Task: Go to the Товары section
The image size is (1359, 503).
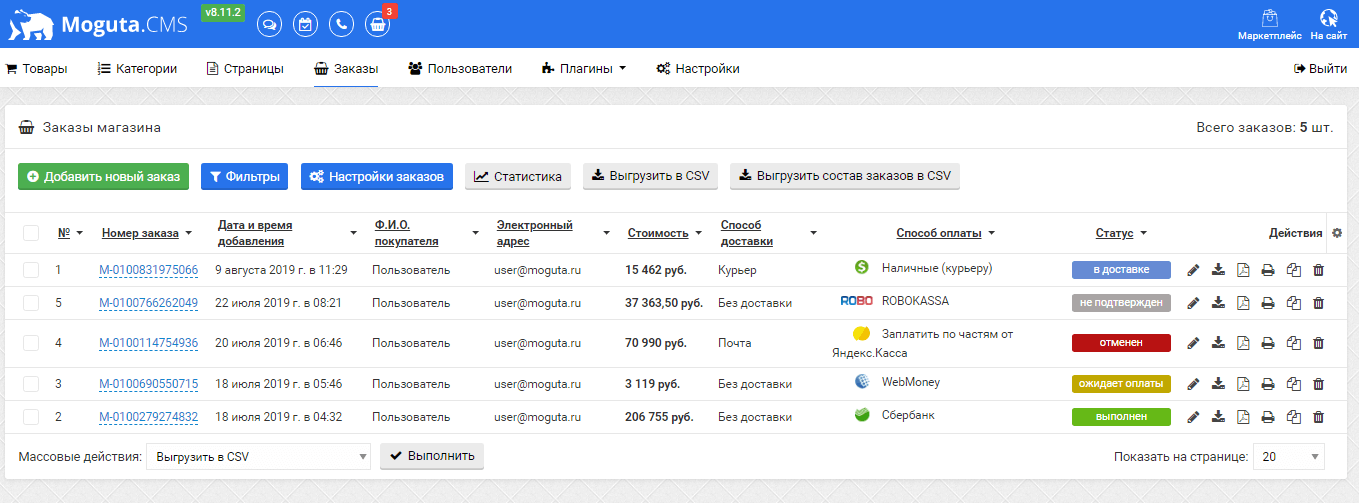Action: pos(37,69)
